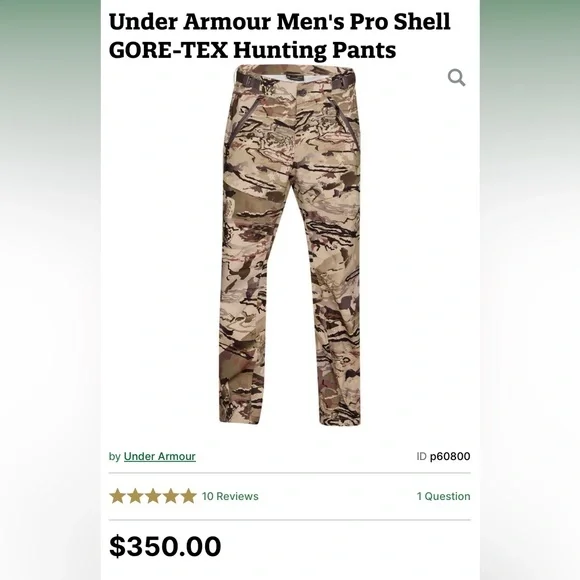Viewport: 580px width, 580px height.
Task: Click the "by" label before brand
Action: (x=115, y=456)
